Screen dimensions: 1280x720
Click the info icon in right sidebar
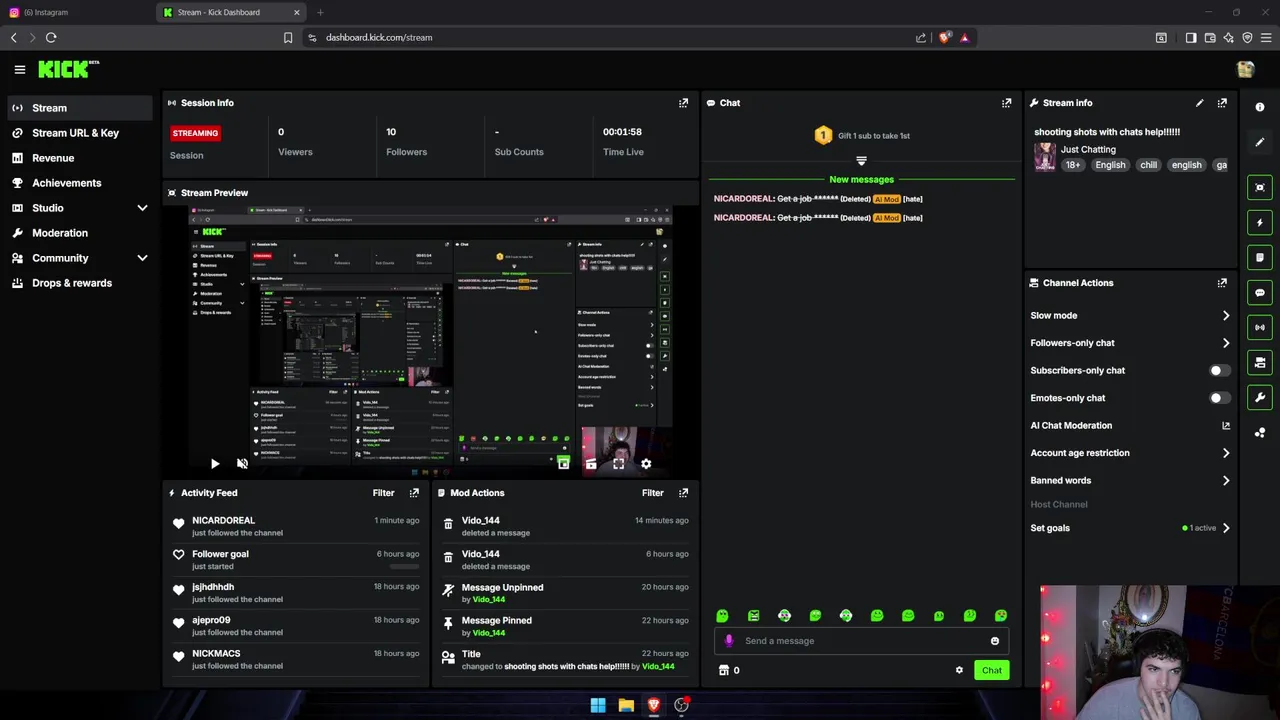(x=1260, y=107)
